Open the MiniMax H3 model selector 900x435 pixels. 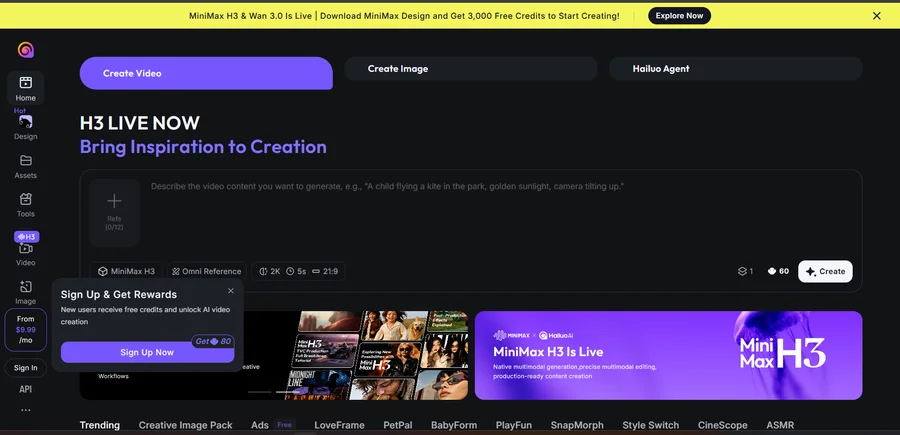[126, 271]
